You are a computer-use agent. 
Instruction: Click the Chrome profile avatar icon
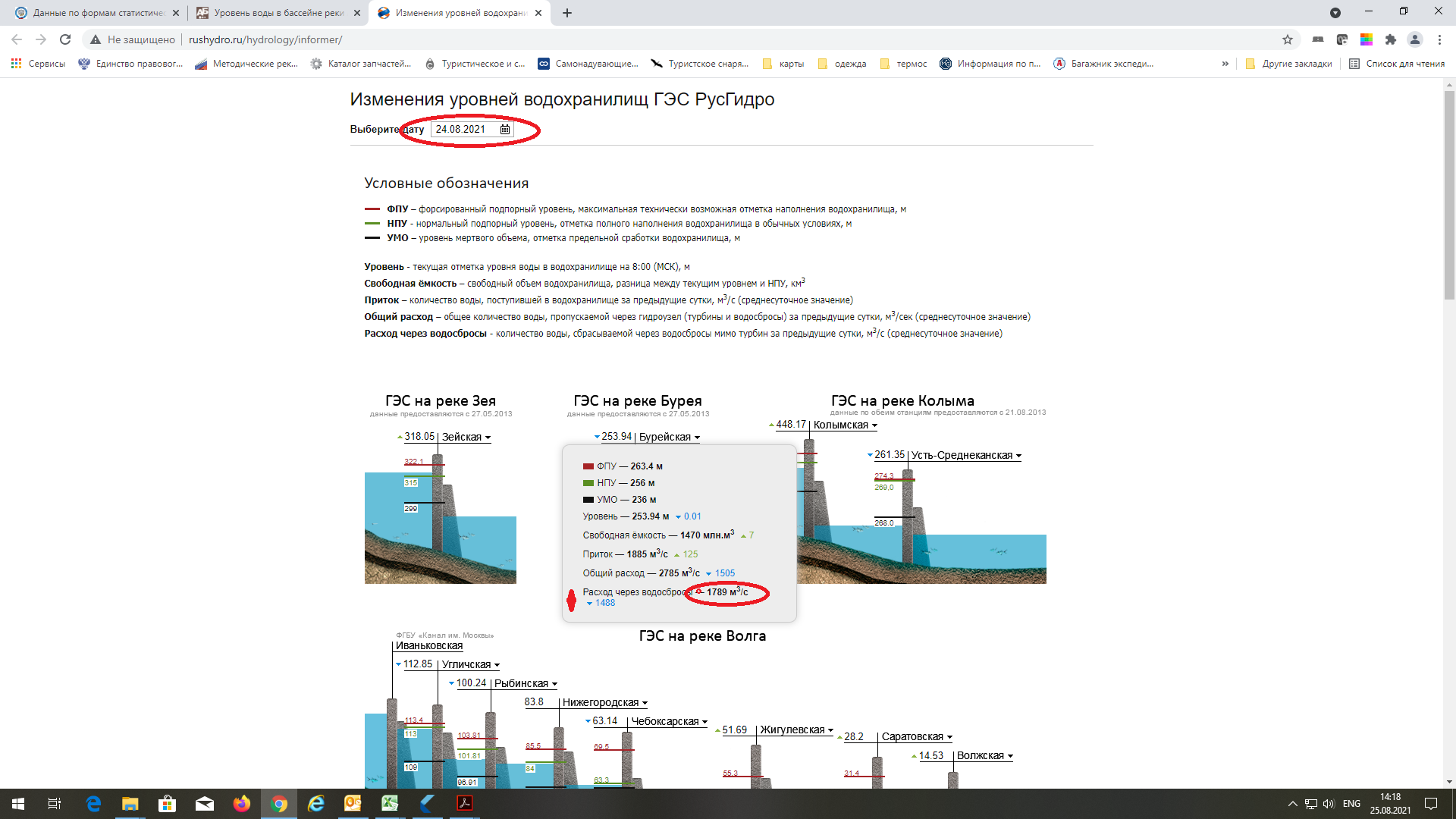pos(1414,39)
